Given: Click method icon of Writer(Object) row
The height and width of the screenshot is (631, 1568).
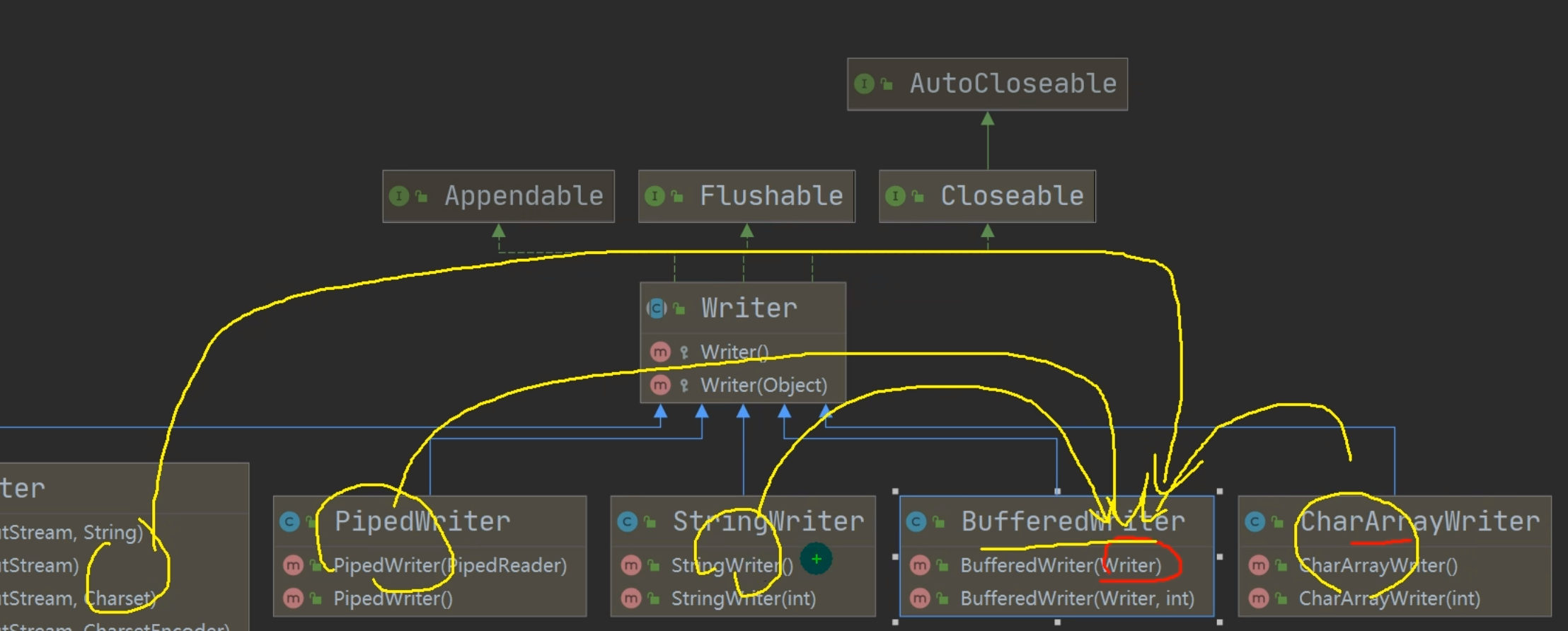Looking at the screenshot, I should tap(660, 385).
